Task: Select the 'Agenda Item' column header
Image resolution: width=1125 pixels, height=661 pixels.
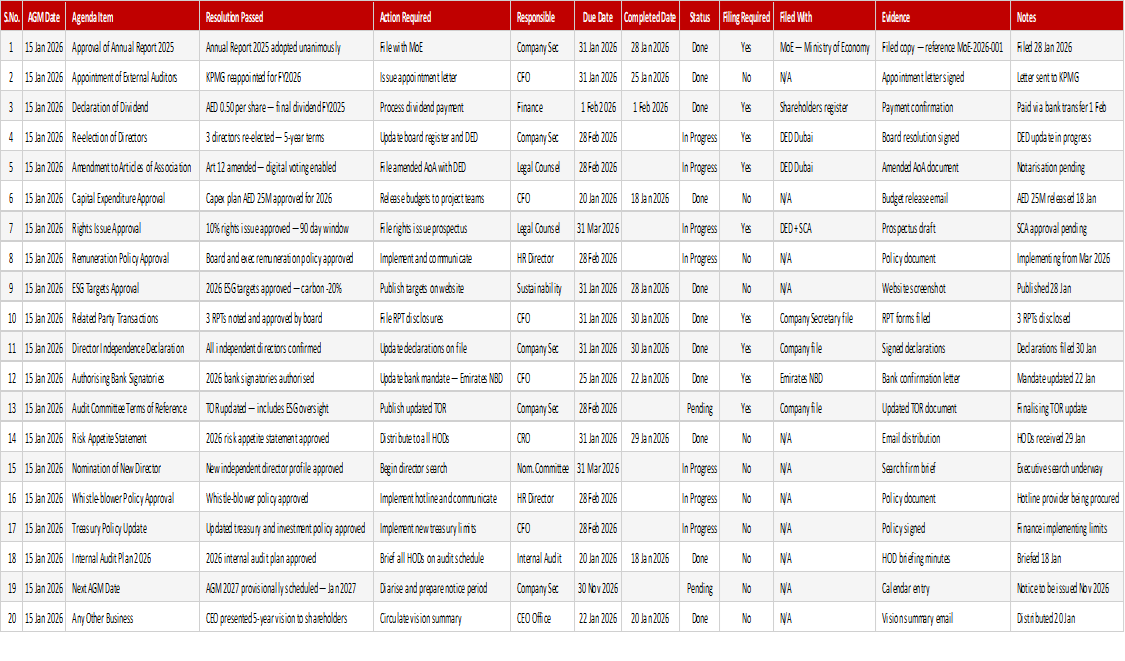Action: click(132, 17)
